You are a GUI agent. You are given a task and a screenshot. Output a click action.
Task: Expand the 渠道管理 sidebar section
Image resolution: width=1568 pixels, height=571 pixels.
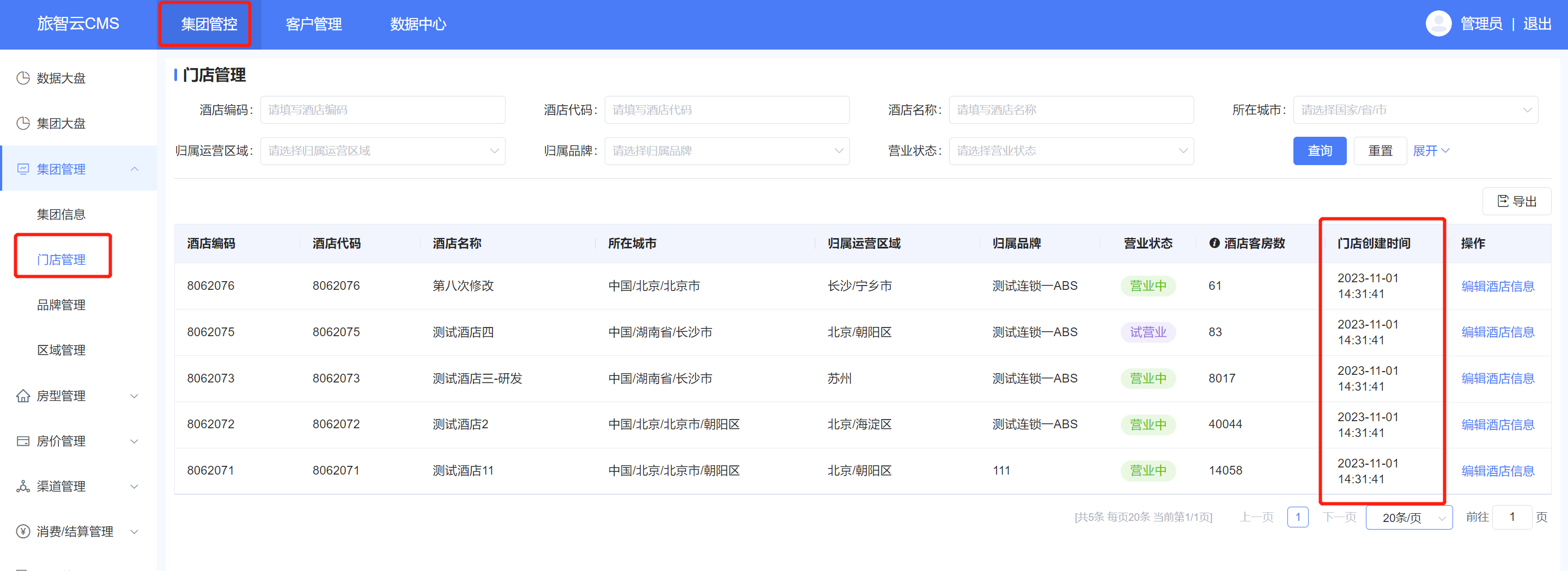point(135,487)
